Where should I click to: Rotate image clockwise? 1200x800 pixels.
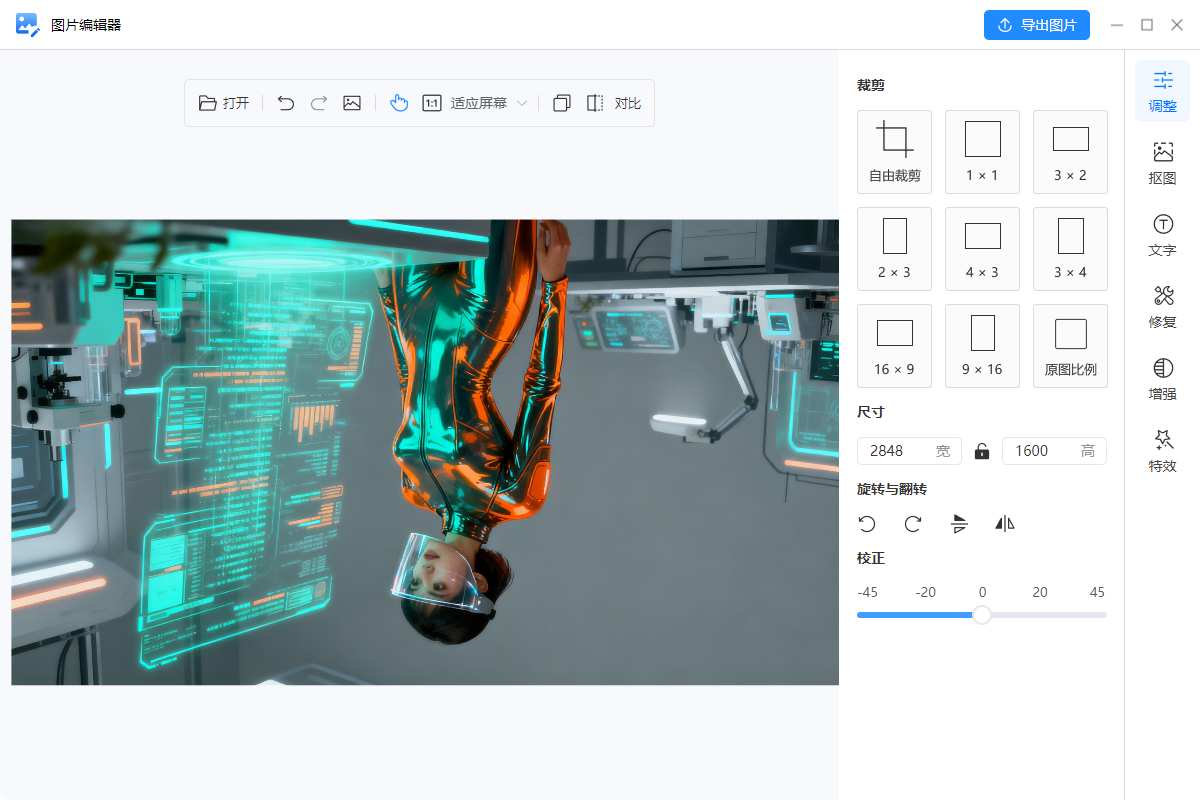pos(913,524)
